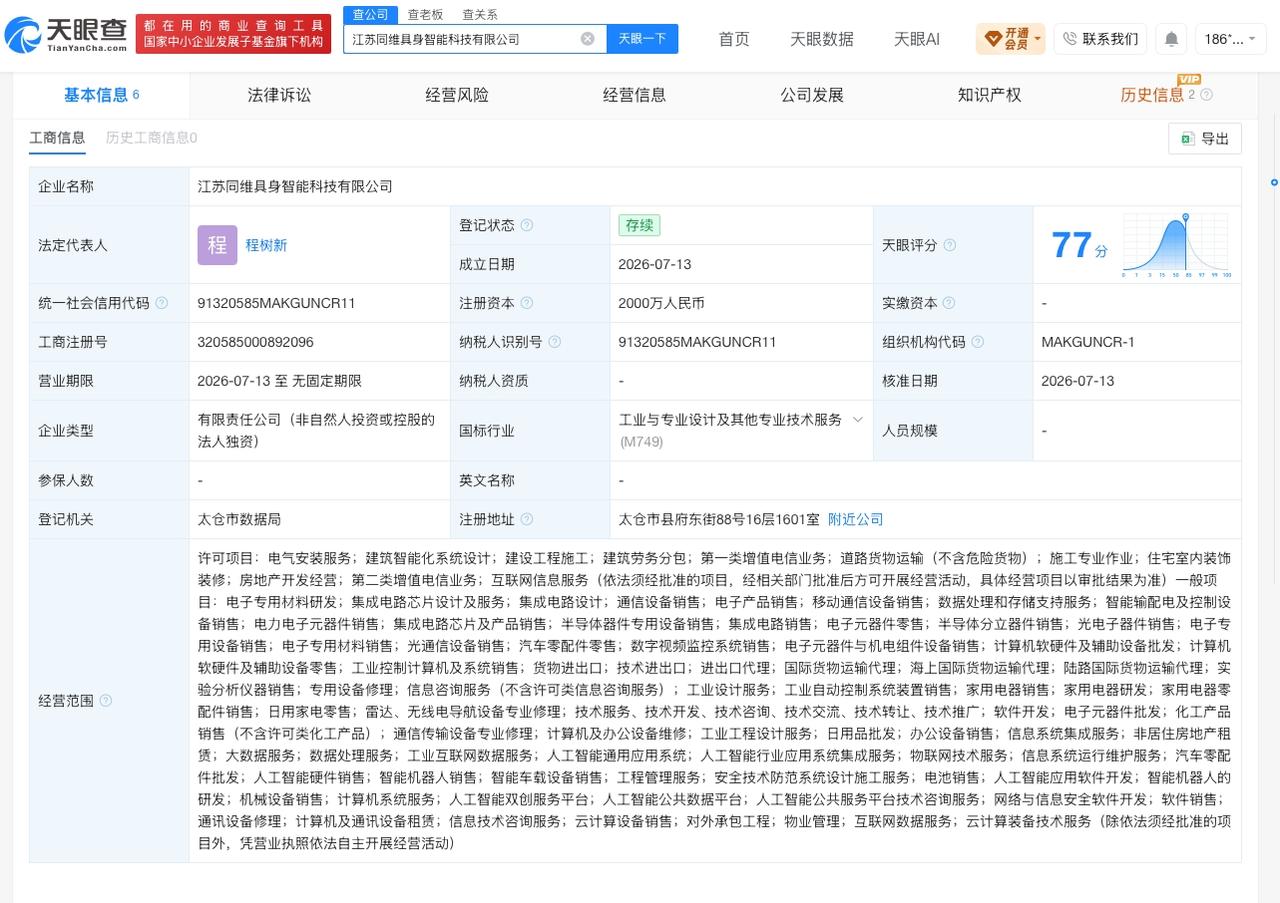Image resolution: width=1280 pixels, height=903 pixels.
Task: Open 天眼AI in the top nav
Action: click(x=916, y=39)
